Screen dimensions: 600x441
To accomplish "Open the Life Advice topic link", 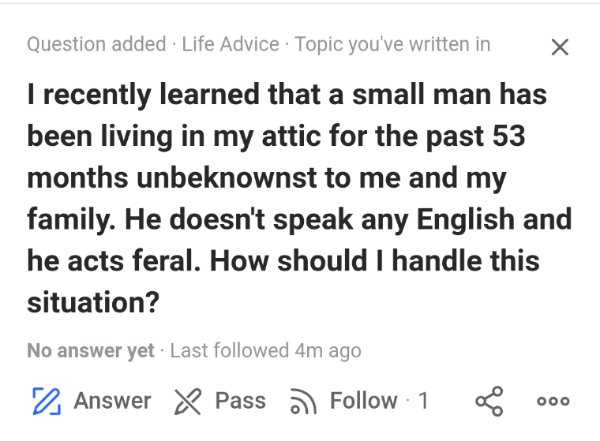I will pyautogui.click(x=230, y=44).
